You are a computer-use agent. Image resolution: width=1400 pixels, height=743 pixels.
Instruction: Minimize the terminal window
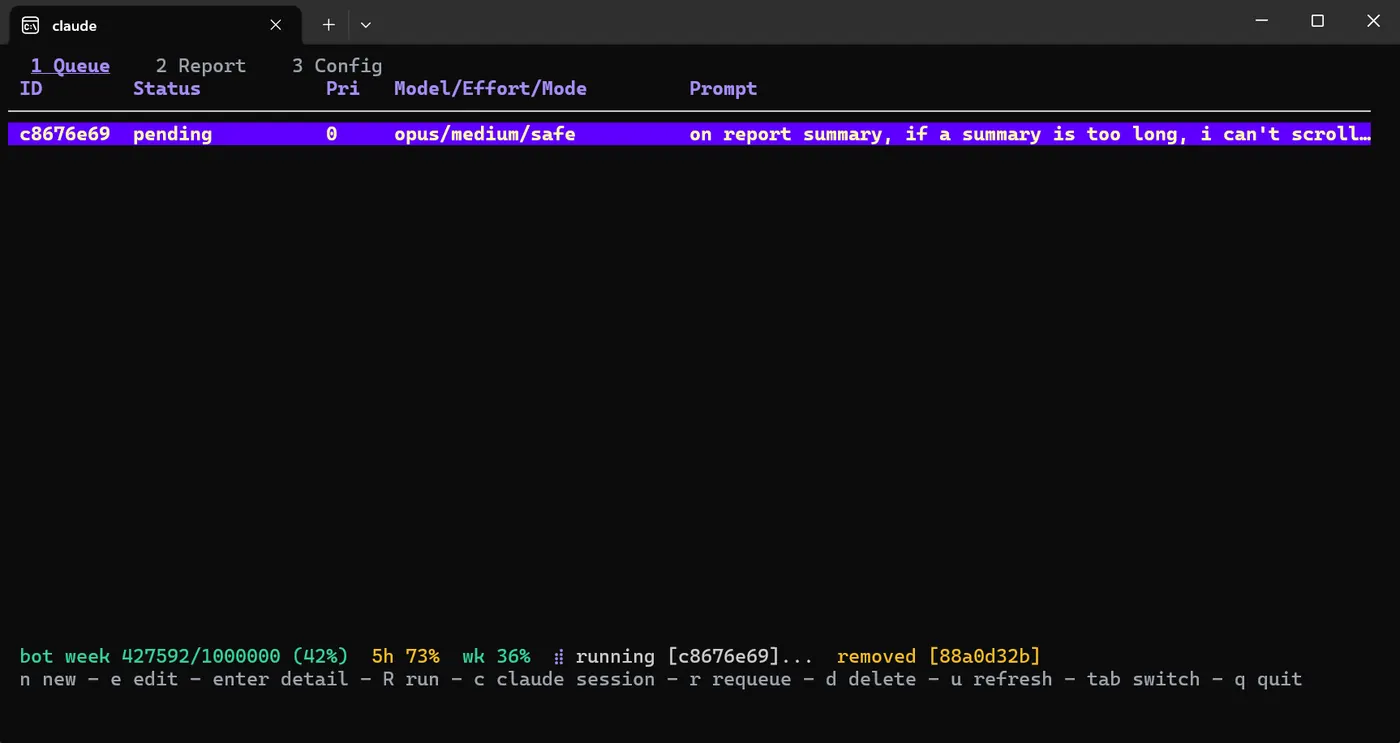[1262, 21]
